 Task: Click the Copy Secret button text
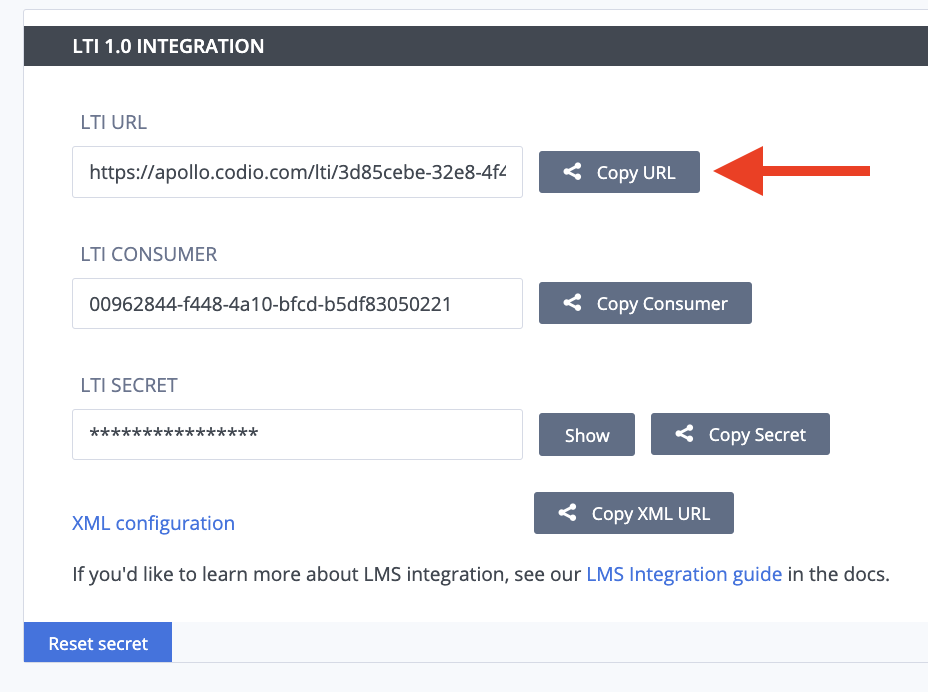(x=757, y=435)
